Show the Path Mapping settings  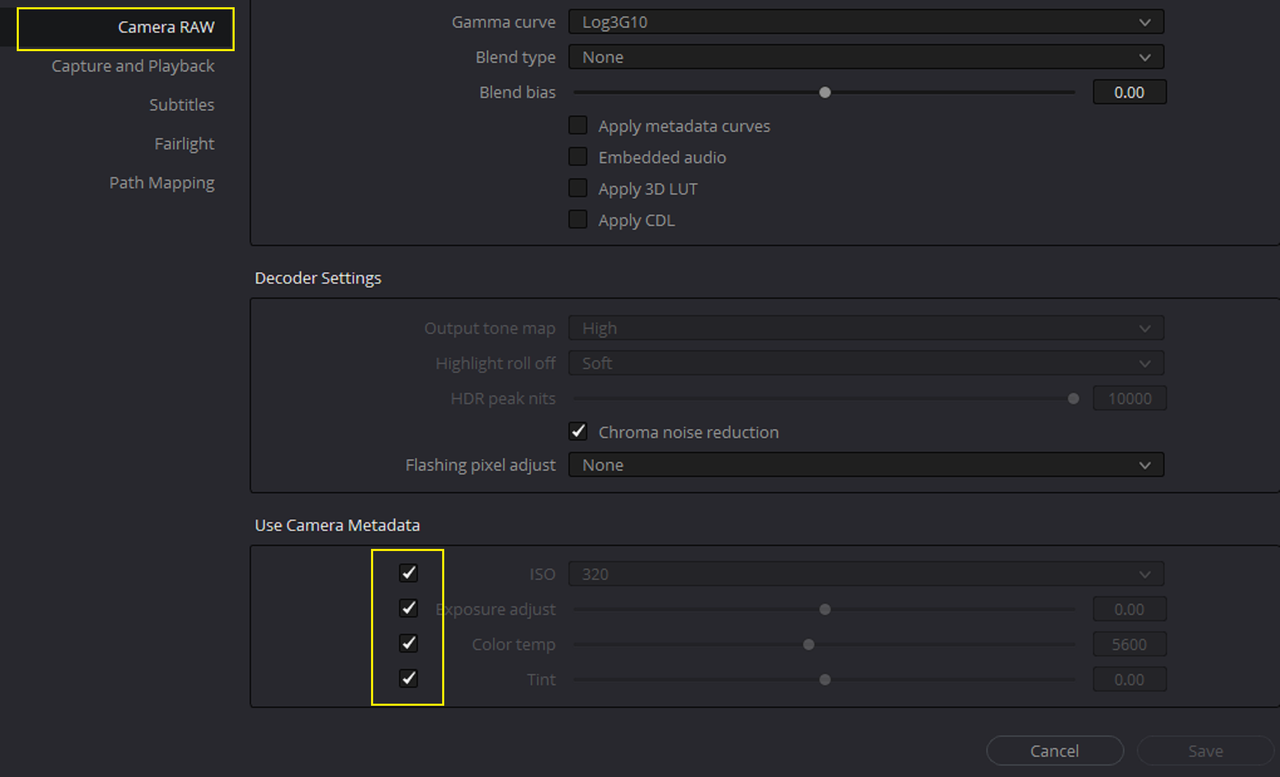tap(162, 183)
